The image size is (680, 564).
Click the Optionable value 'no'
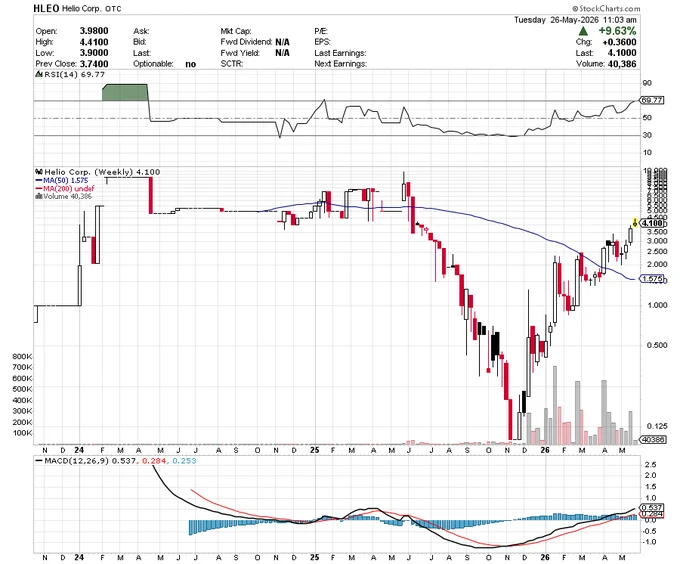pos(191,64)
